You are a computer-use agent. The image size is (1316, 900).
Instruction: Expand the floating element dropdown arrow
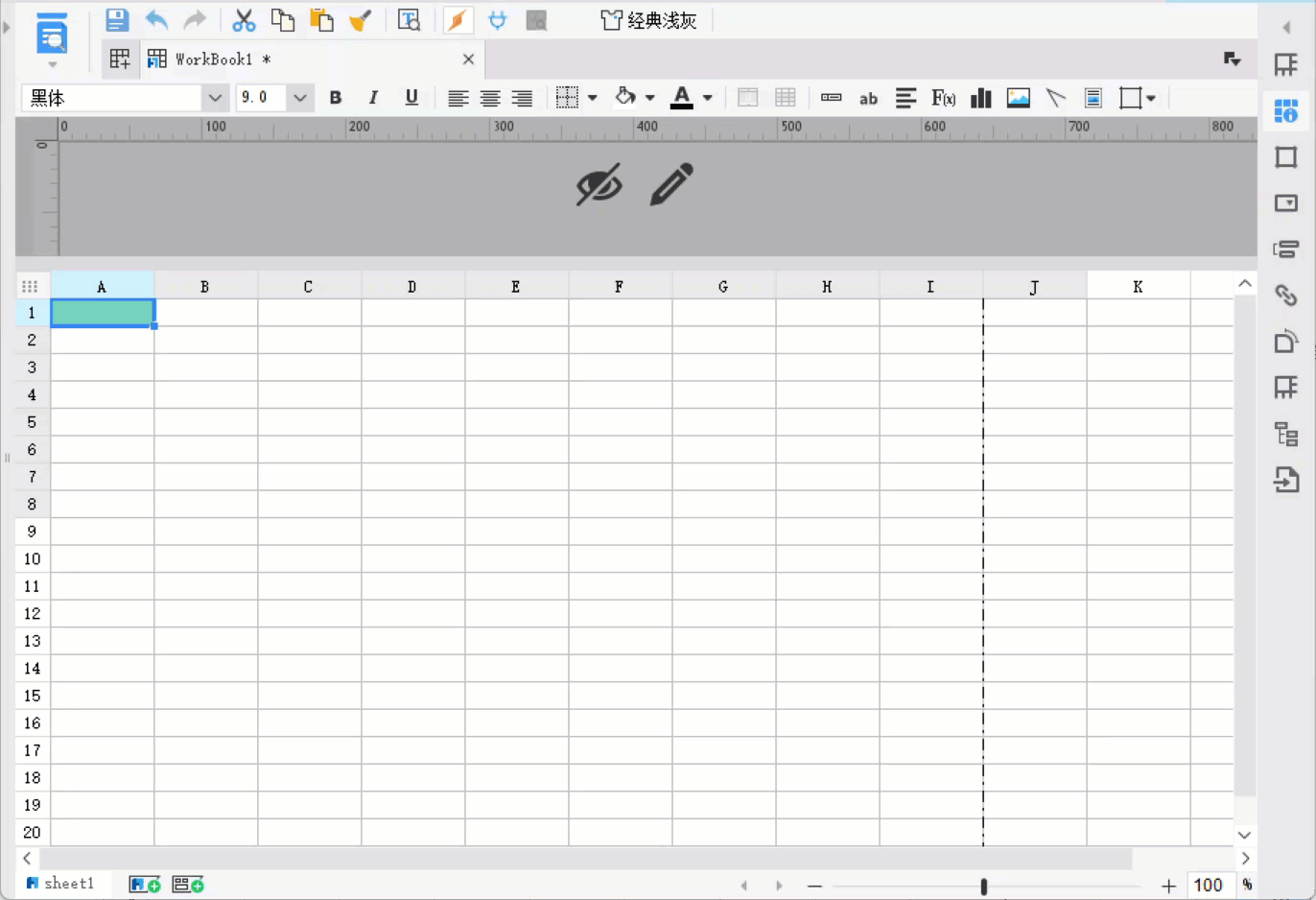(x=1151, y=98)
